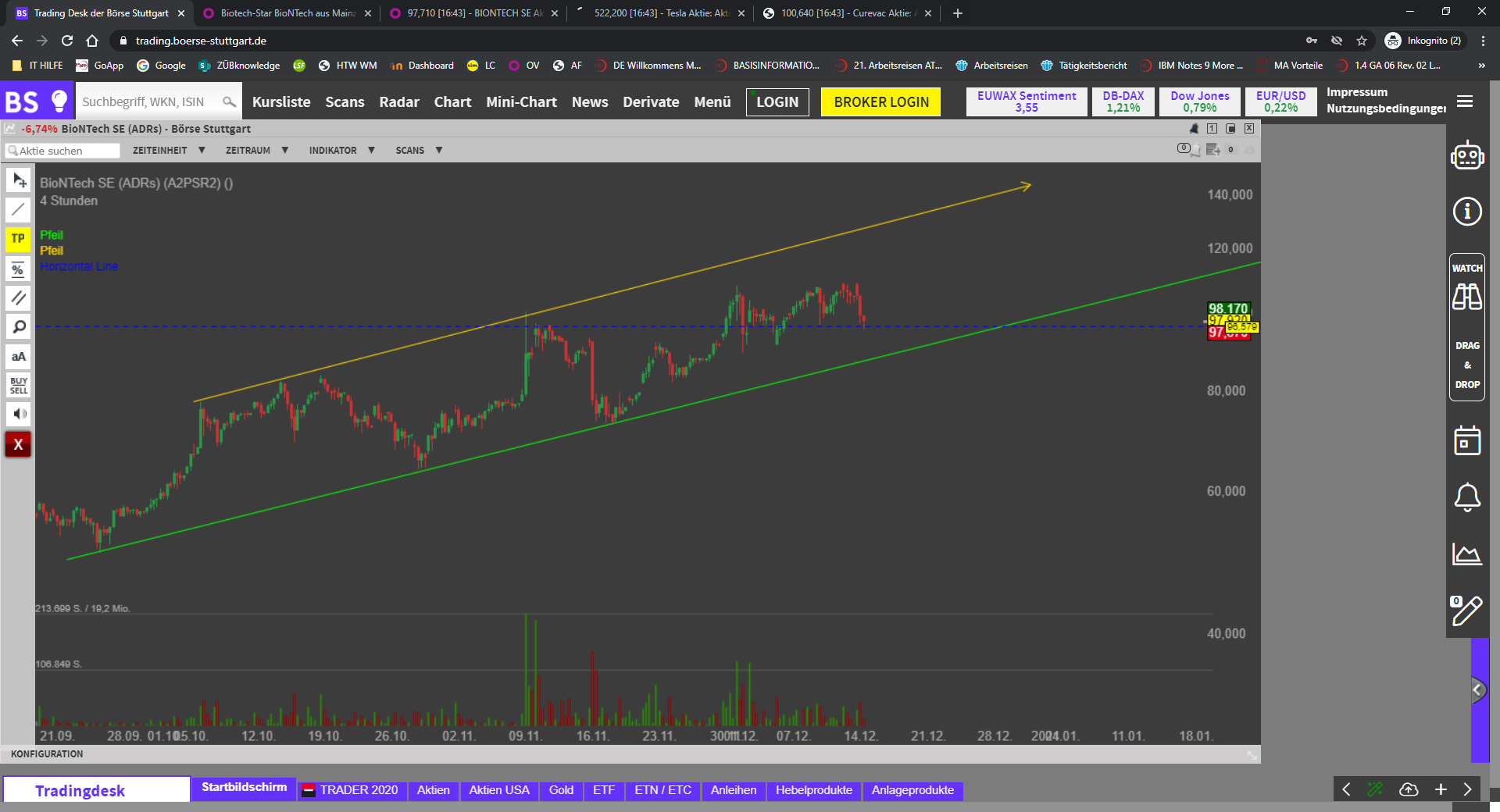Open the BUY SELL tool
This screenshot has height=812, width=1500.
[18, 386]
